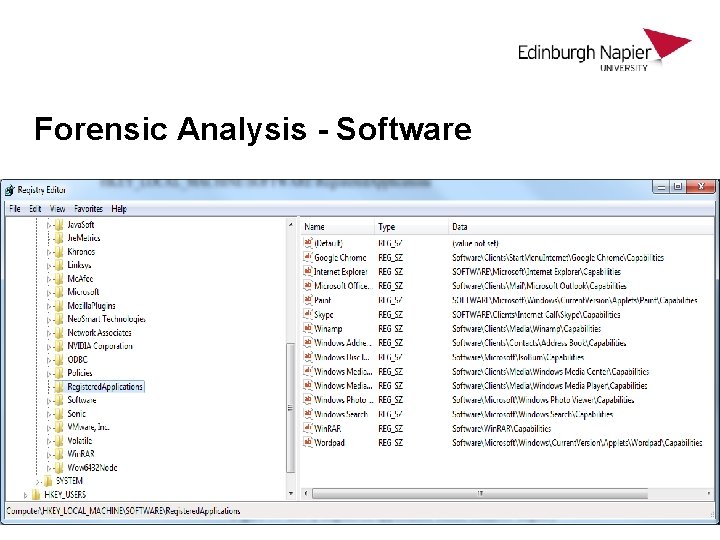The height and width of the screenshot is (540, 720).
Task: Click the Skype string value icon
Action: [308, 314]
